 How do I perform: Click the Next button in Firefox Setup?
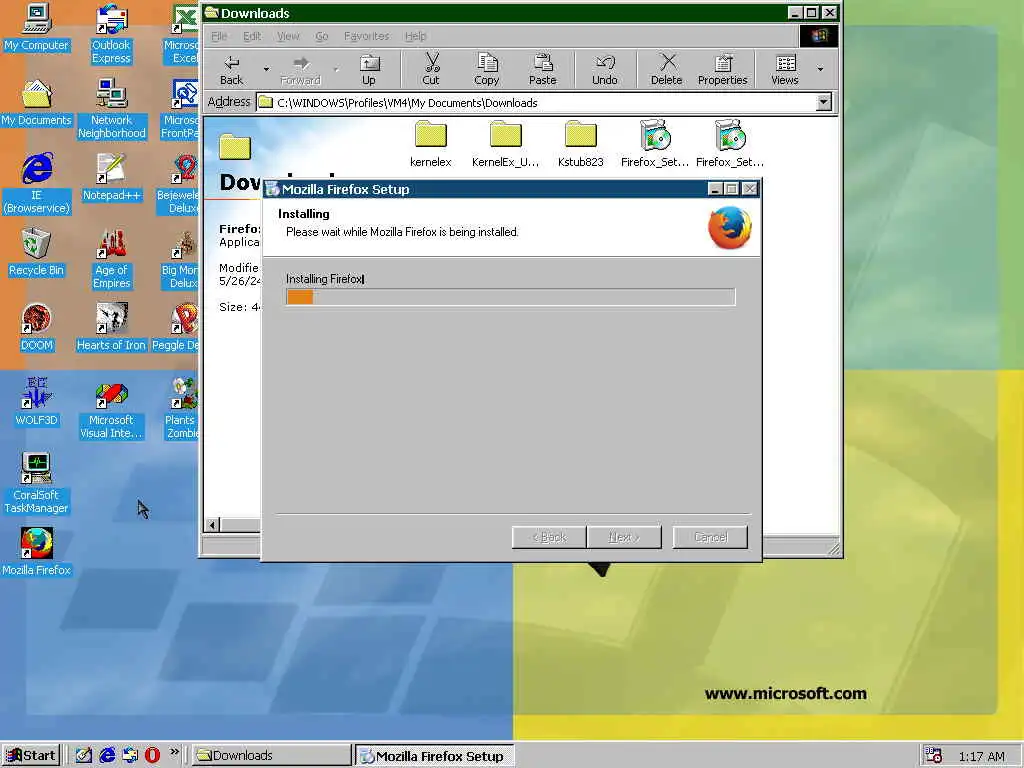pos(624,537)
